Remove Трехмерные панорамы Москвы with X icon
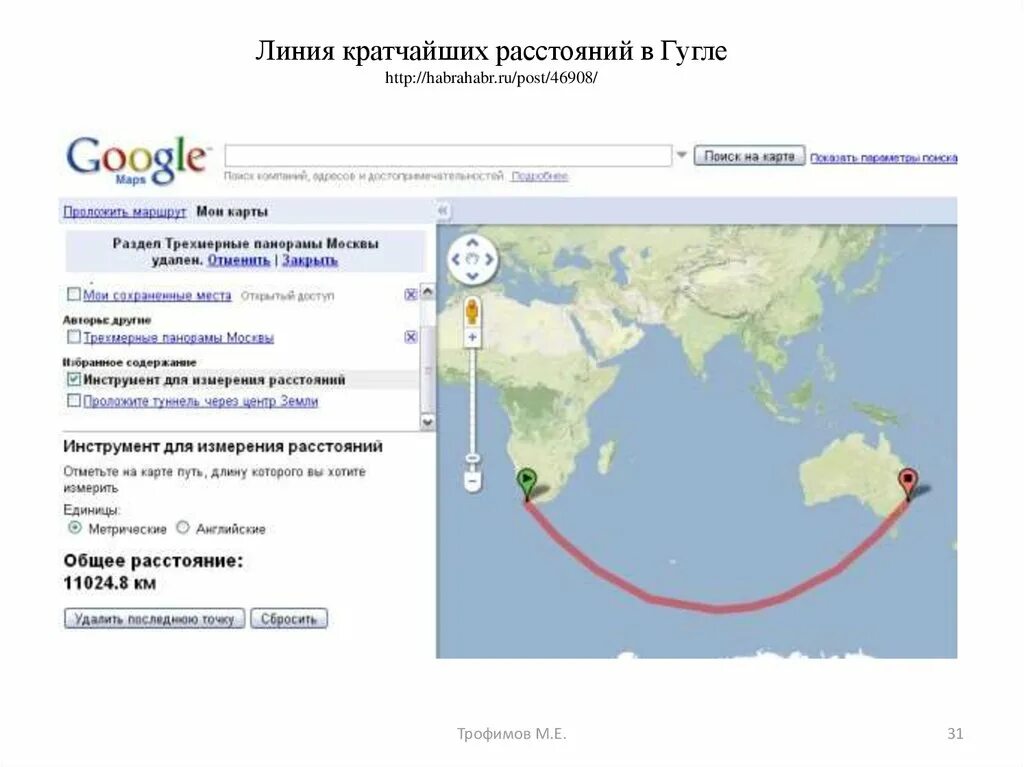The image size is (1024, 767). click(410, 337)
